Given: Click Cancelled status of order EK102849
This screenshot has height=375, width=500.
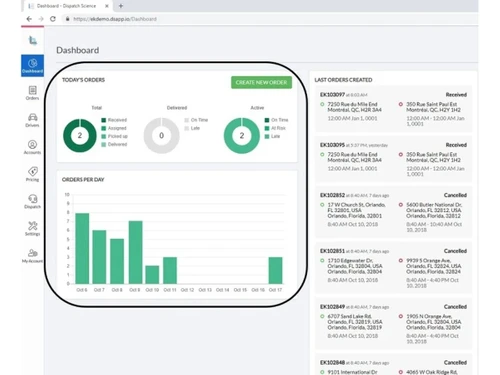Looking at the screenshot, I should coord(455,307).
